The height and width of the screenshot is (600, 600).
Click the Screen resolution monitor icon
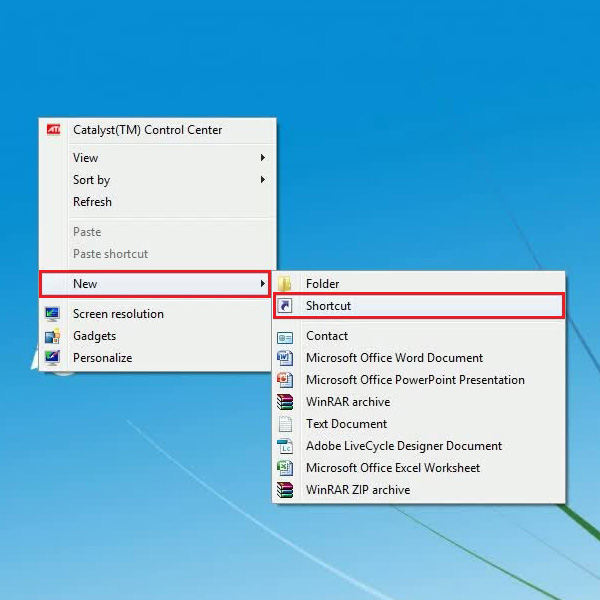pos(52,314)
